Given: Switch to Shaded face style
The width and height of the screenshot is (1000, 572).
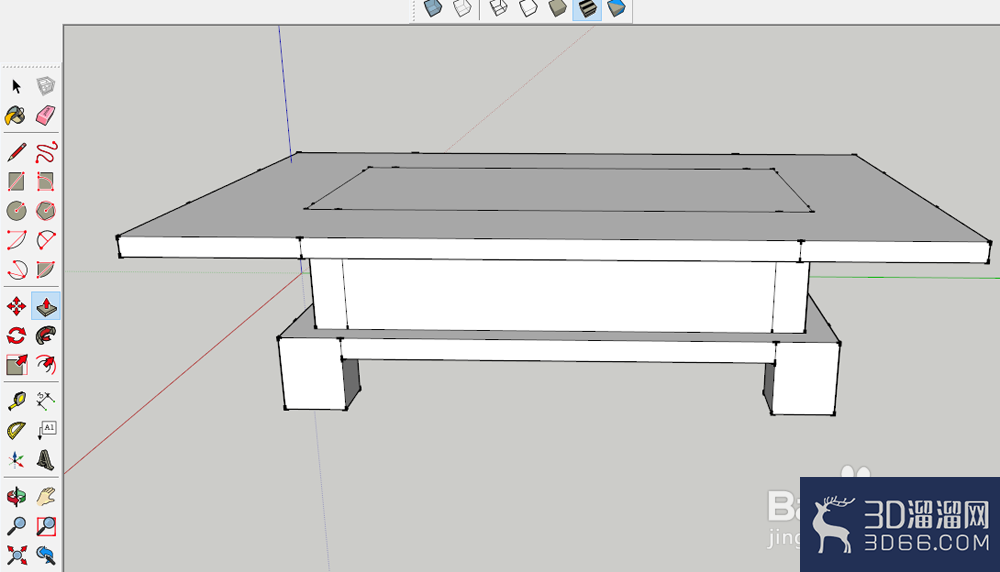Looking at the screenshot, I should click(557, 8).
